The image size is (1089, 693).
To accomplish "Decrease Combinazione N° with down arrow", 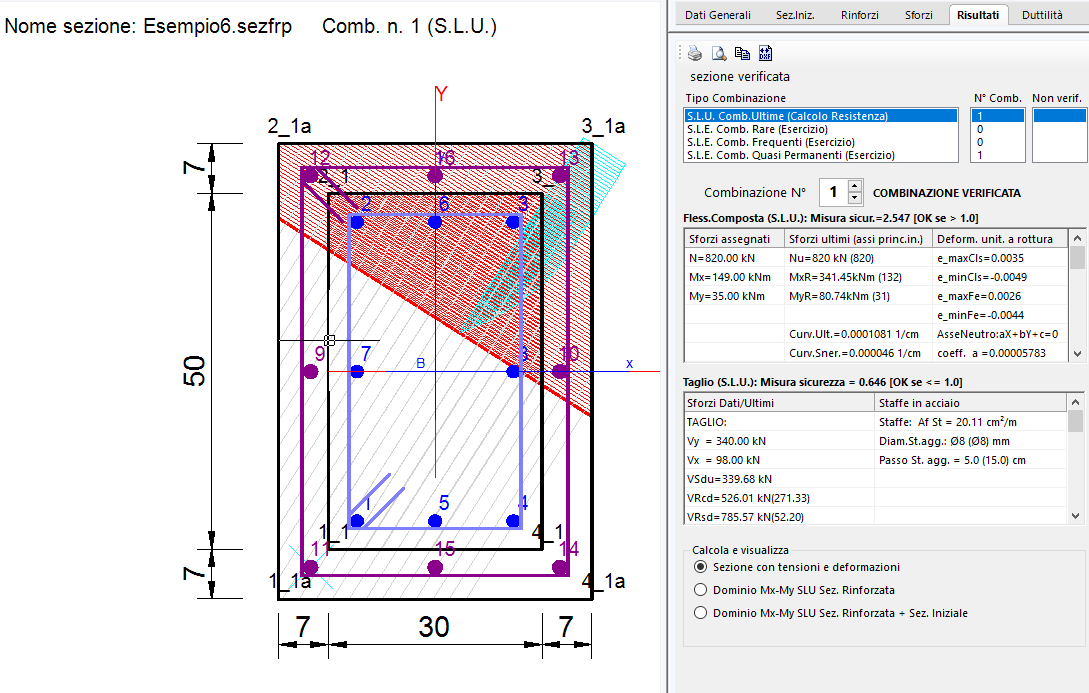I will coord(855,199).
